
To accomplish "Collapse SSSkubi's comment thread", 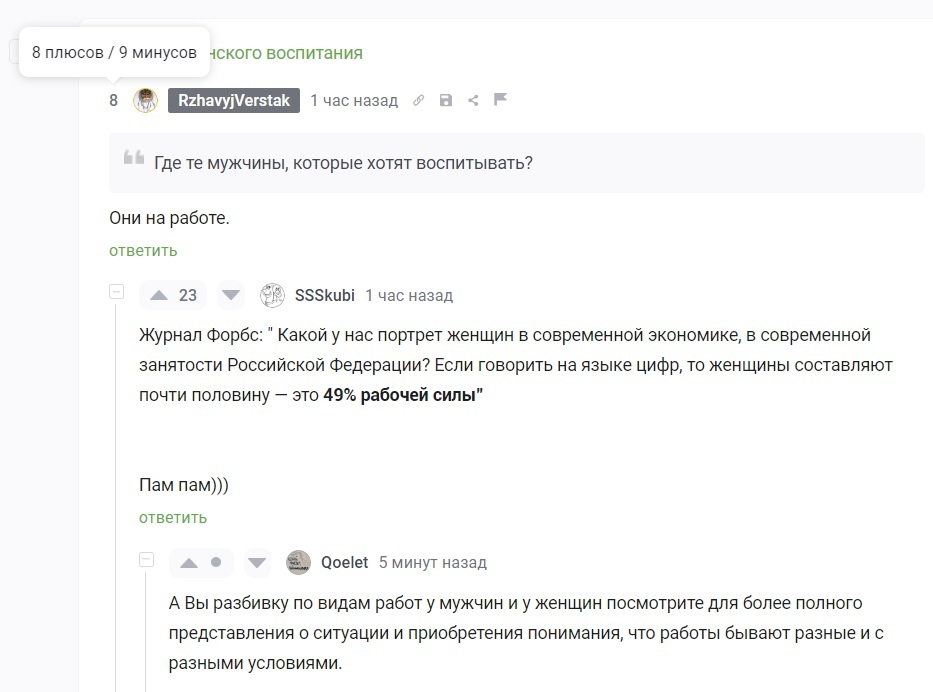I will click(x=117, y=292).
